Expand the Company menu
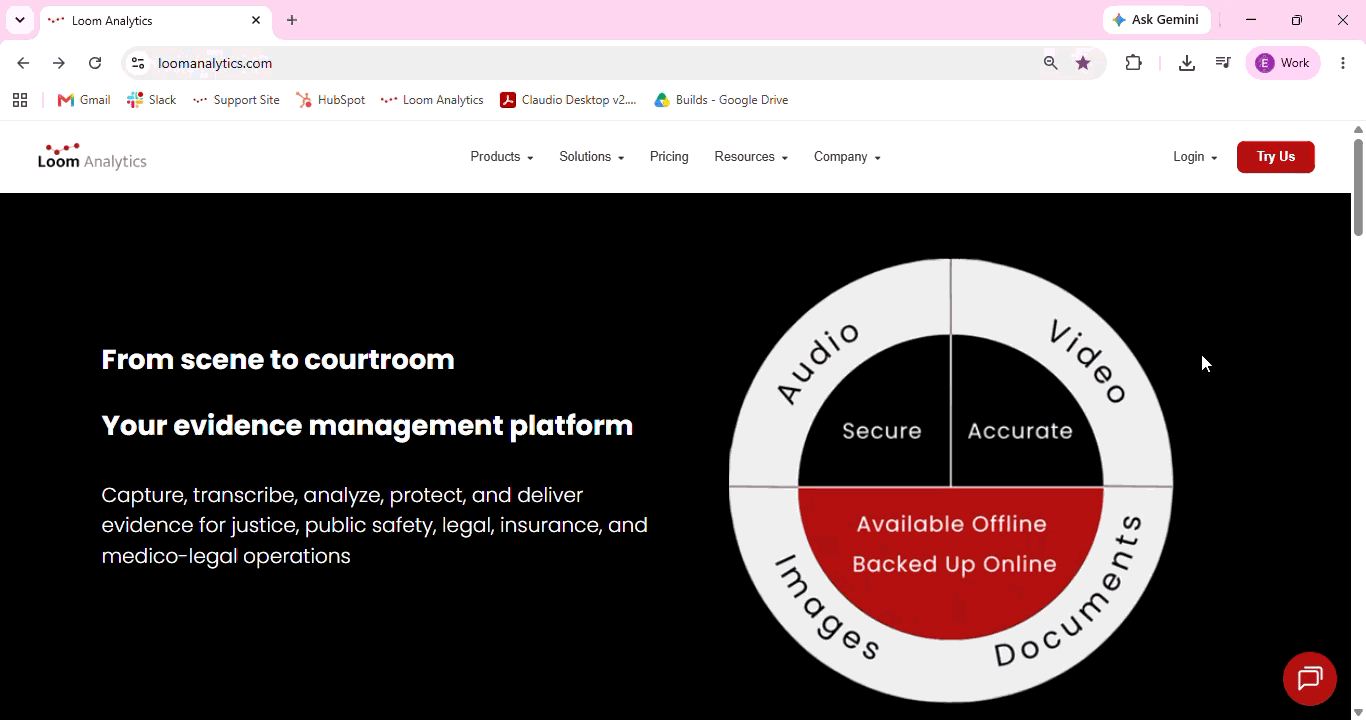 coord(847,157)
